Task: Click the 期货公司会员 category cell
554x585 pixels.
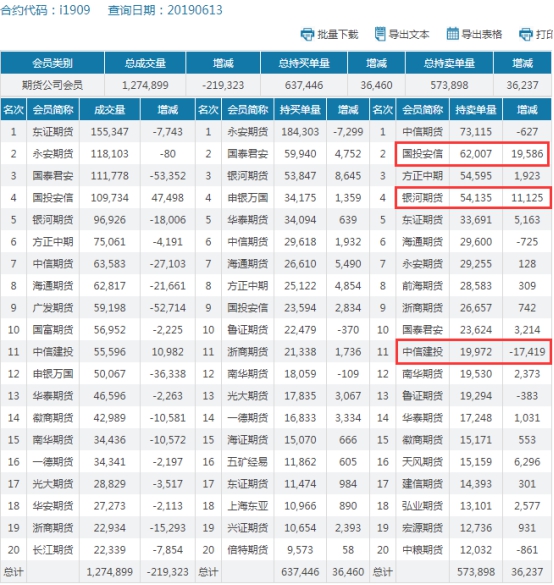Action: click(x=52, y=85)
